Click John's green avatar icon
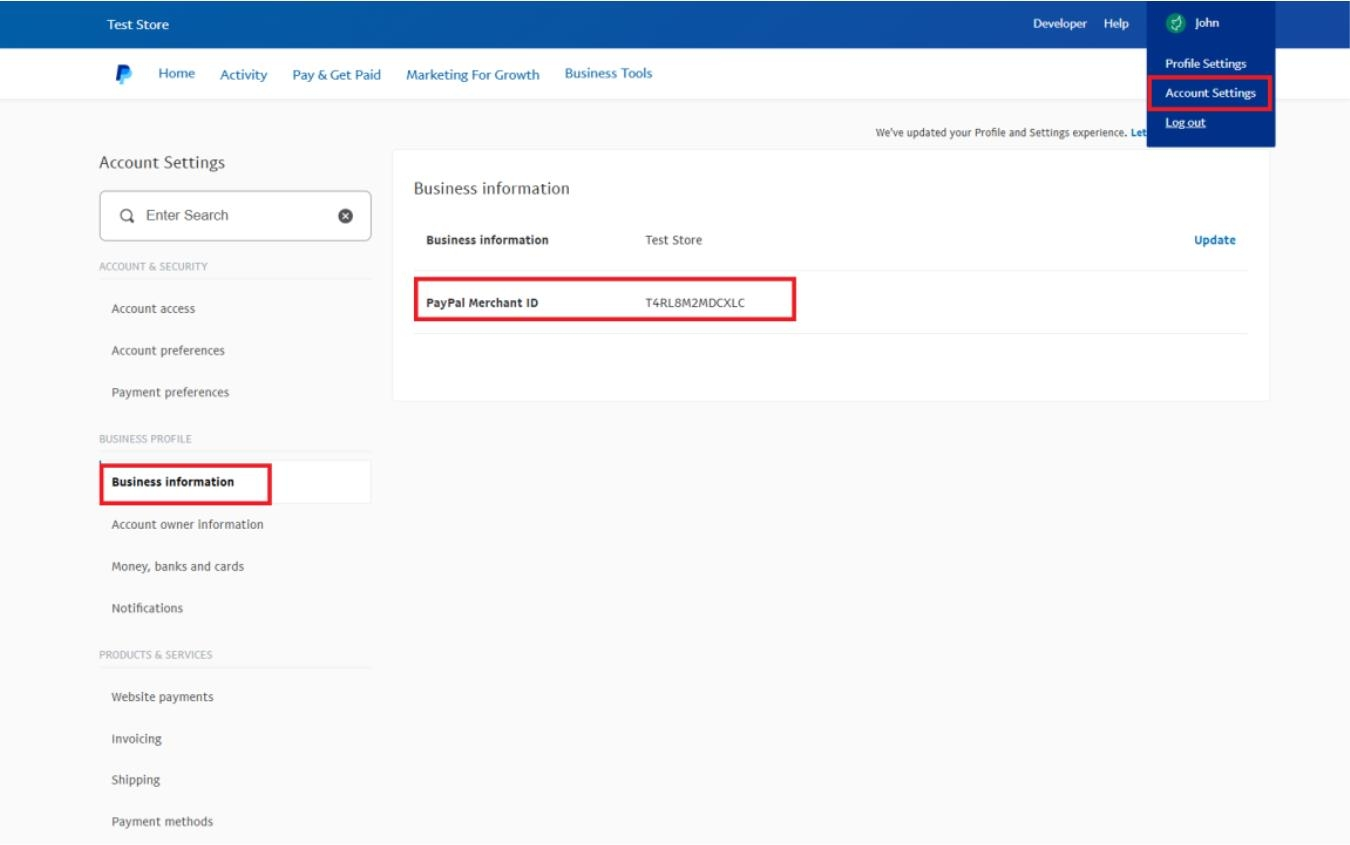This screenshot has height=845, width=1350. click(x=1177, y=23)
